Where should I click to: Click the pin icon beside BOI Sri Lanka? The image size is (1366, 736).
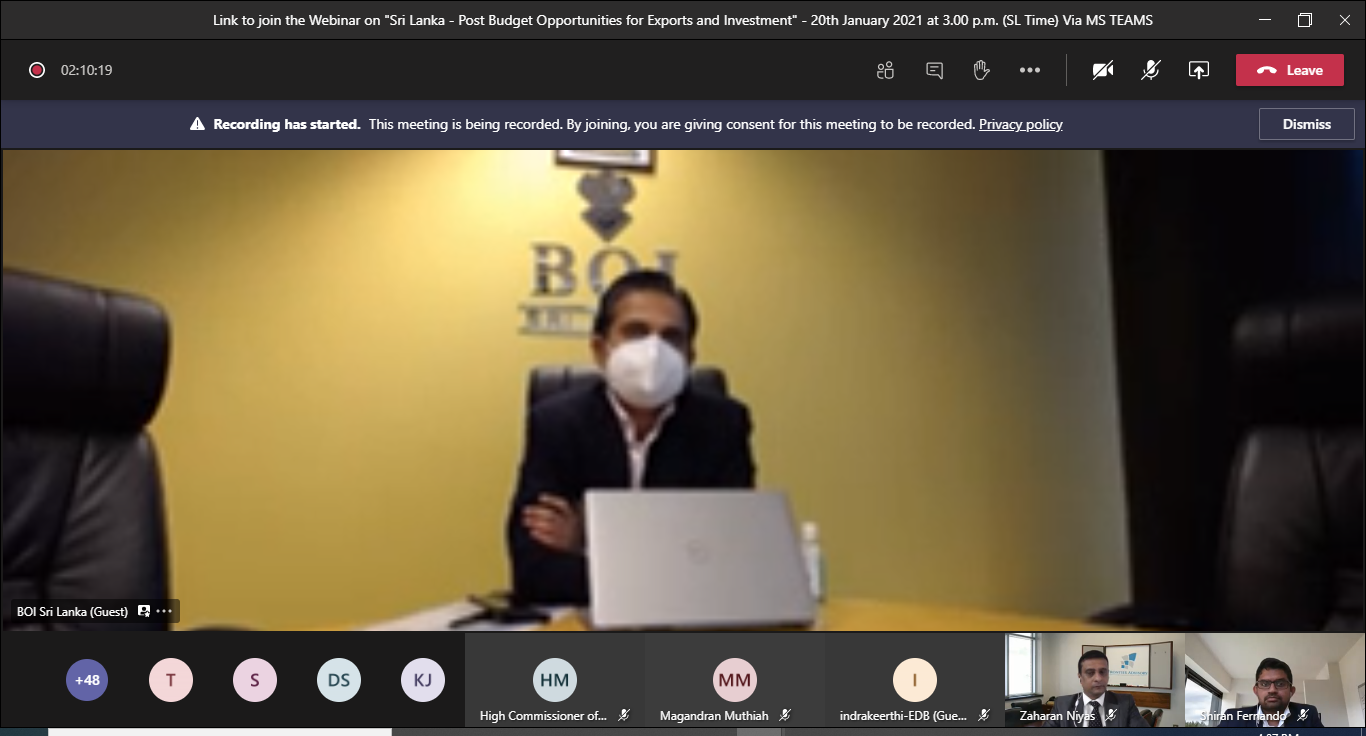click(144, 611)
